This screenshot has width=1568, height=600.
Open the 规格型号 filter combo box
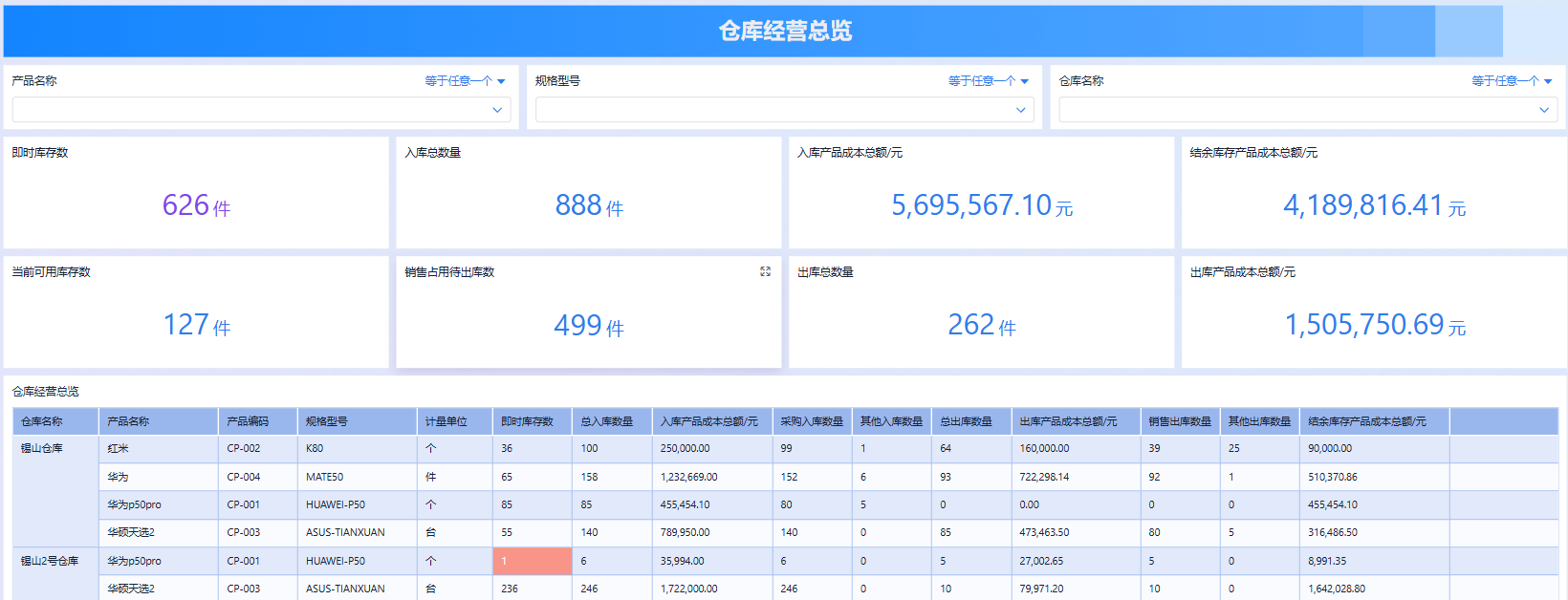[784, 110]
